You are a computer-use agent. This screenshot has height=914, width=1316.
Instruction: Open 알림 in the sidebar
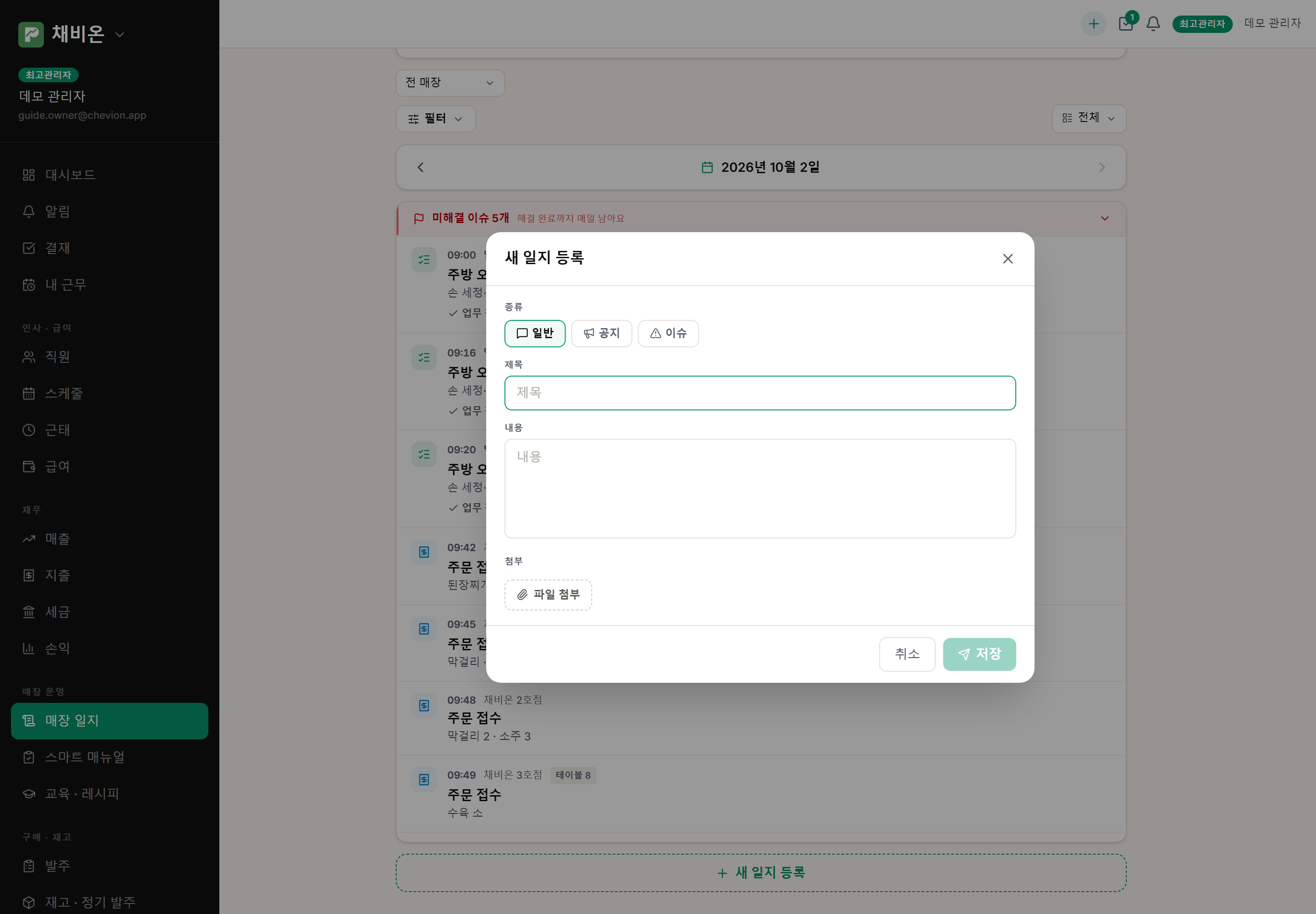109,211
